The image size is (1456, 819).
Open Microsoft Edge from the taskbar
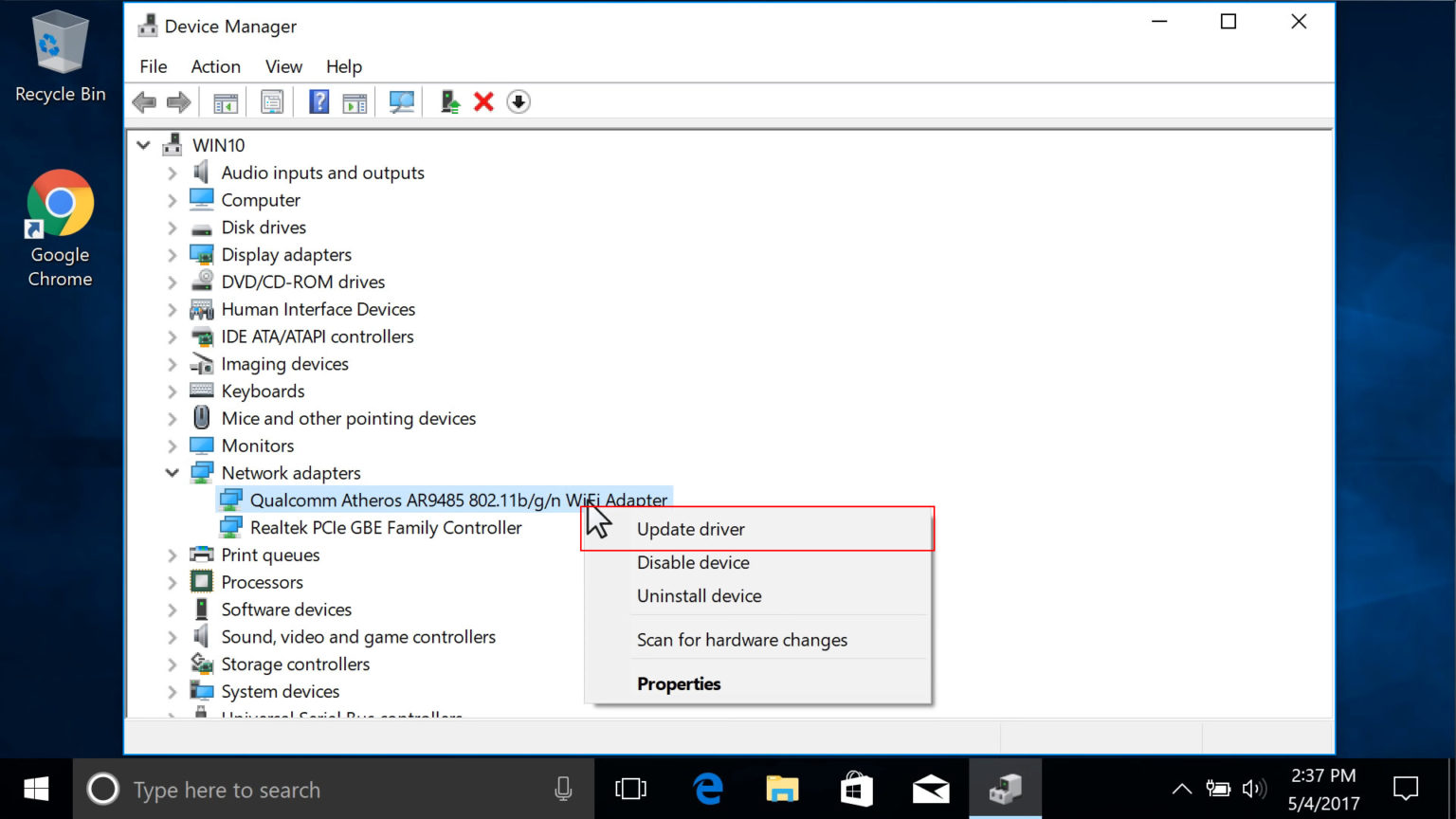[707, 789]
